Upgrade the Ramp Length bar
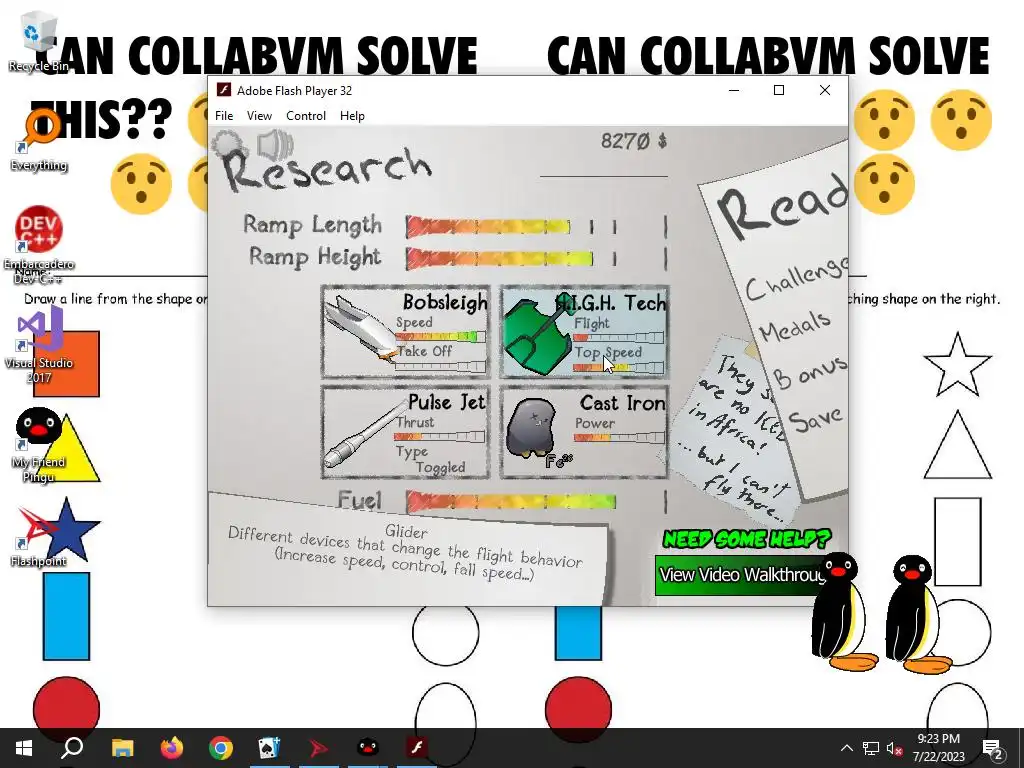Screen dimensions: 1024x768 click(x=536, y=226)
